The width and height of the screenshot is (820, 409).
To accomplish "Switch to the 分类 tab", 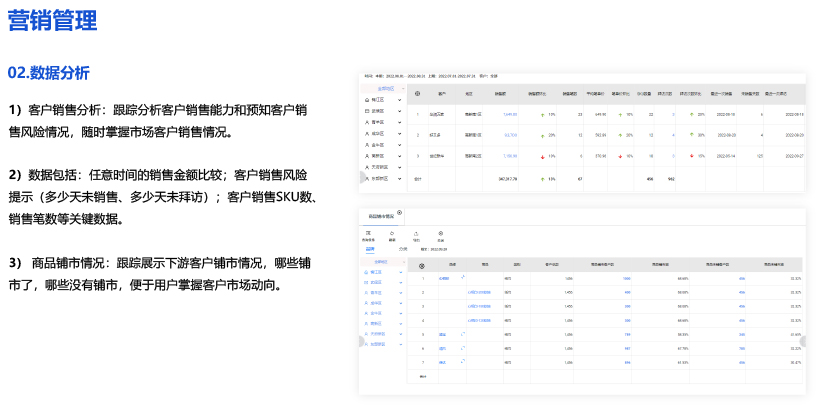I will tap(402, 247).
